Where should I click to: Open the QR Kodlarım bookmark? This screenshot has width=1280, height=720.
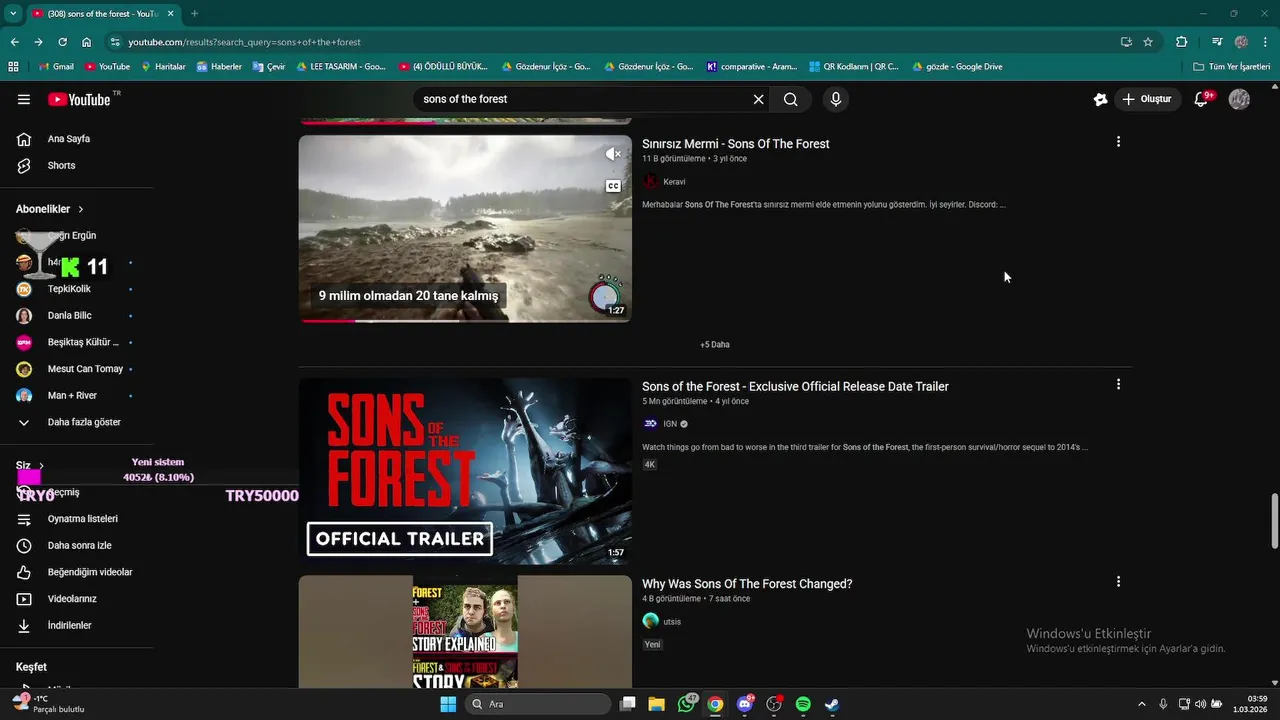[853, 67]
